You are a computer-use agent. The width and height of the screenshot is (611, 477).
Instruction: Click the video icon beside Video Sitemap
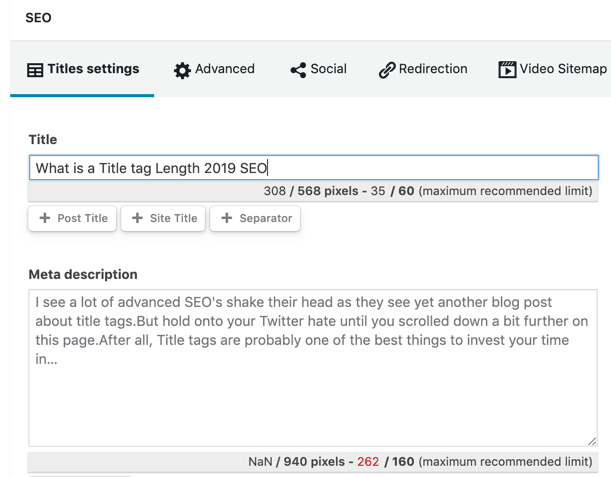(508, 70)
